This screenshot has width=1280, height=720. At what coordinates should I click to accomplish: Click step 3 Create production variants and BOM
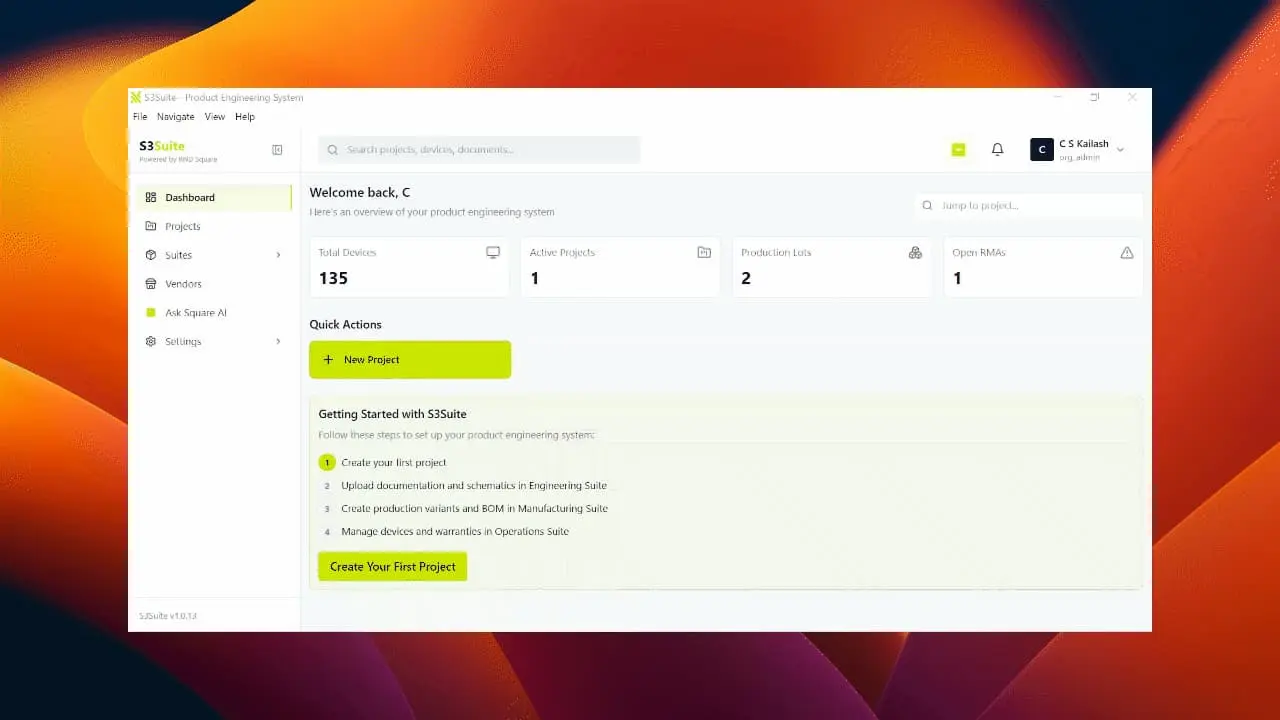[x=474, y=509]
